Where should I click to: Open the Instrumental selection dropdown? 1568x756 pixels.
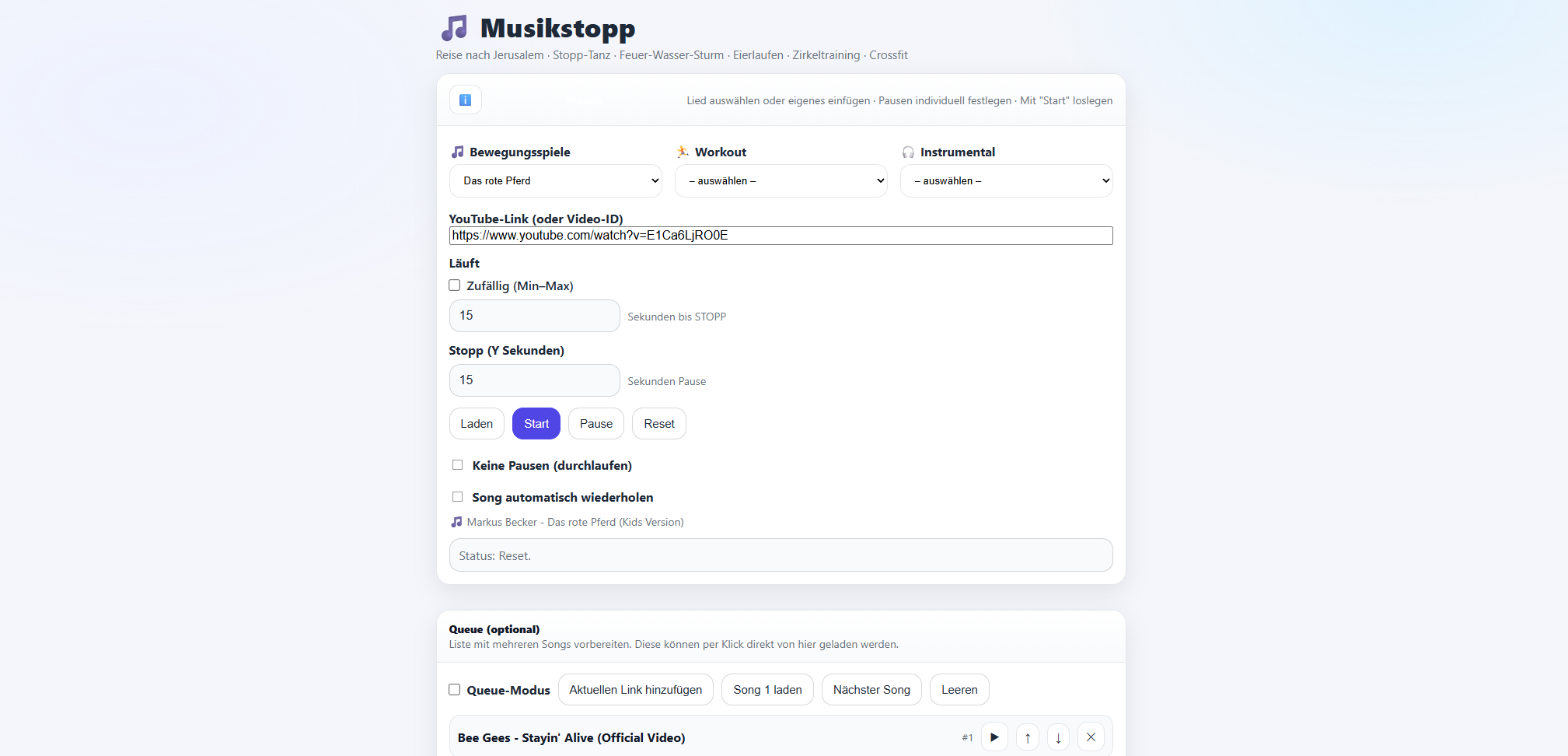(x=1006, y=180)
